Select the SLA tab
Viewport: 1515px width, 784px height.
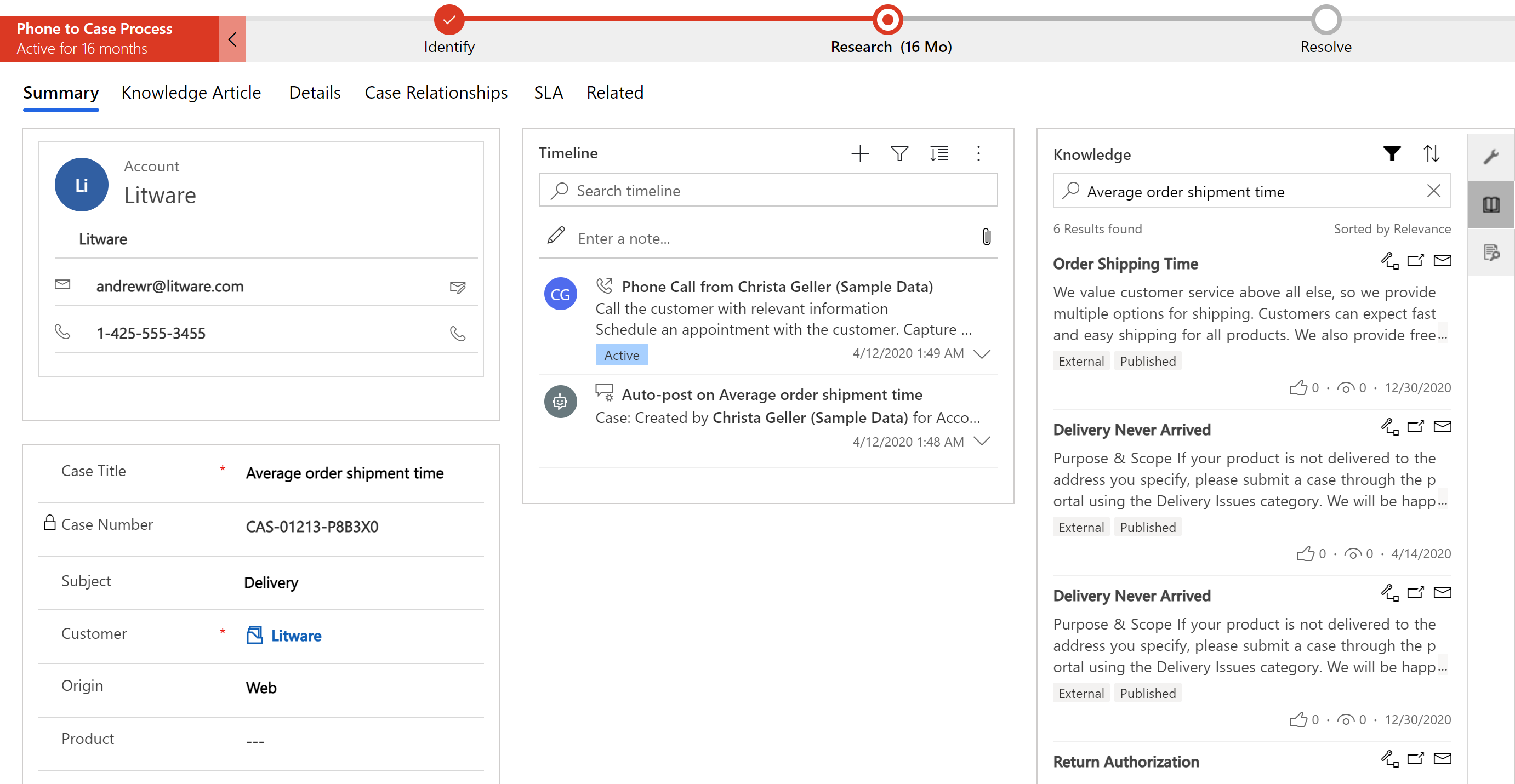[x=548, y=92]
